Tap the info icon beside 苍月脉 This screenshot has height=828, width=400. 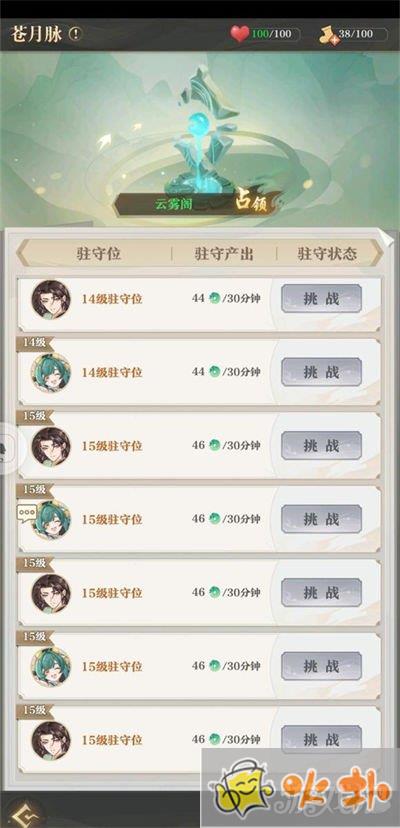coord(76,34)
